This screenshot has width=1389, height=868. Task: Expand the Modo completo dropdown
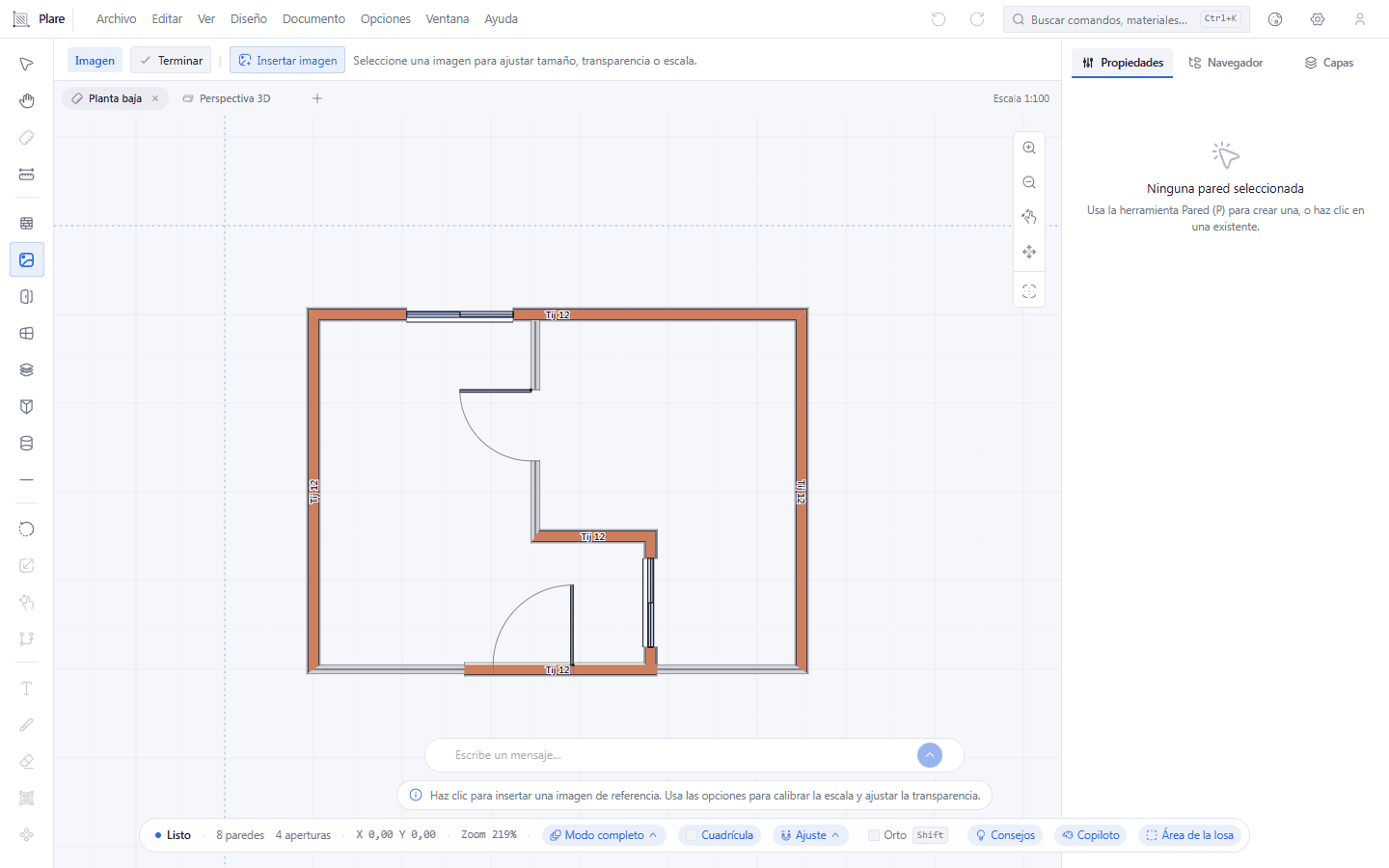[604, 835]
